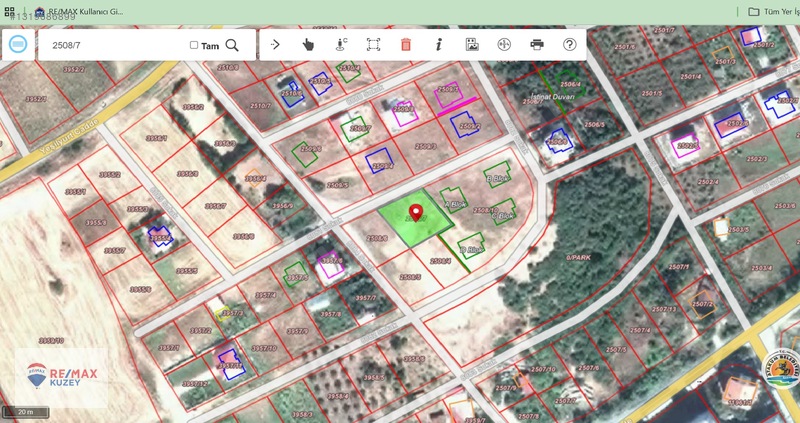Select the A Blok building outline
Viewport: 800px width, 423px height.
453,200
